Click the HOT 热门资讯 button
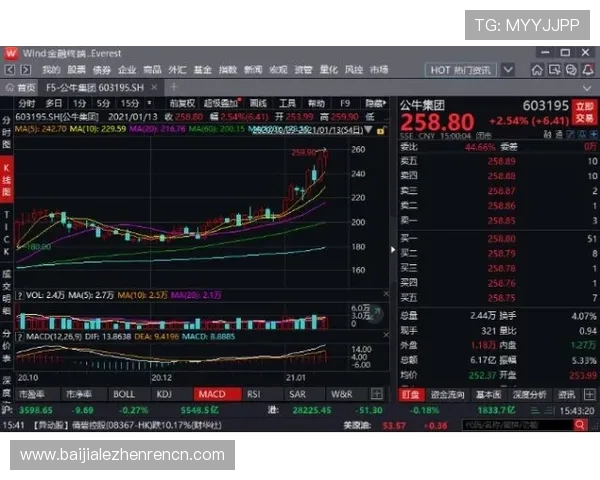 tap(461, 70)
